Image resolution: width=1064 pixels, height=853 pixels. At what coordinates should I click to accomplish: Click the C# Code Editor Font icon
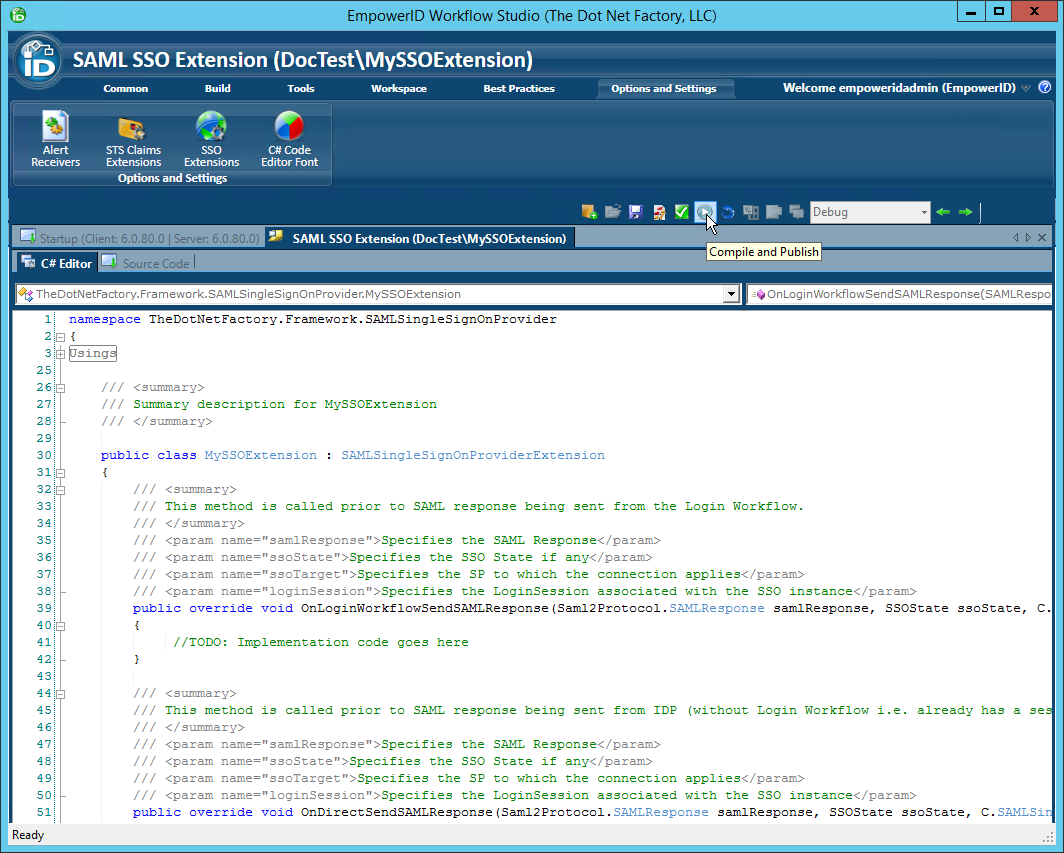[289, 135]
